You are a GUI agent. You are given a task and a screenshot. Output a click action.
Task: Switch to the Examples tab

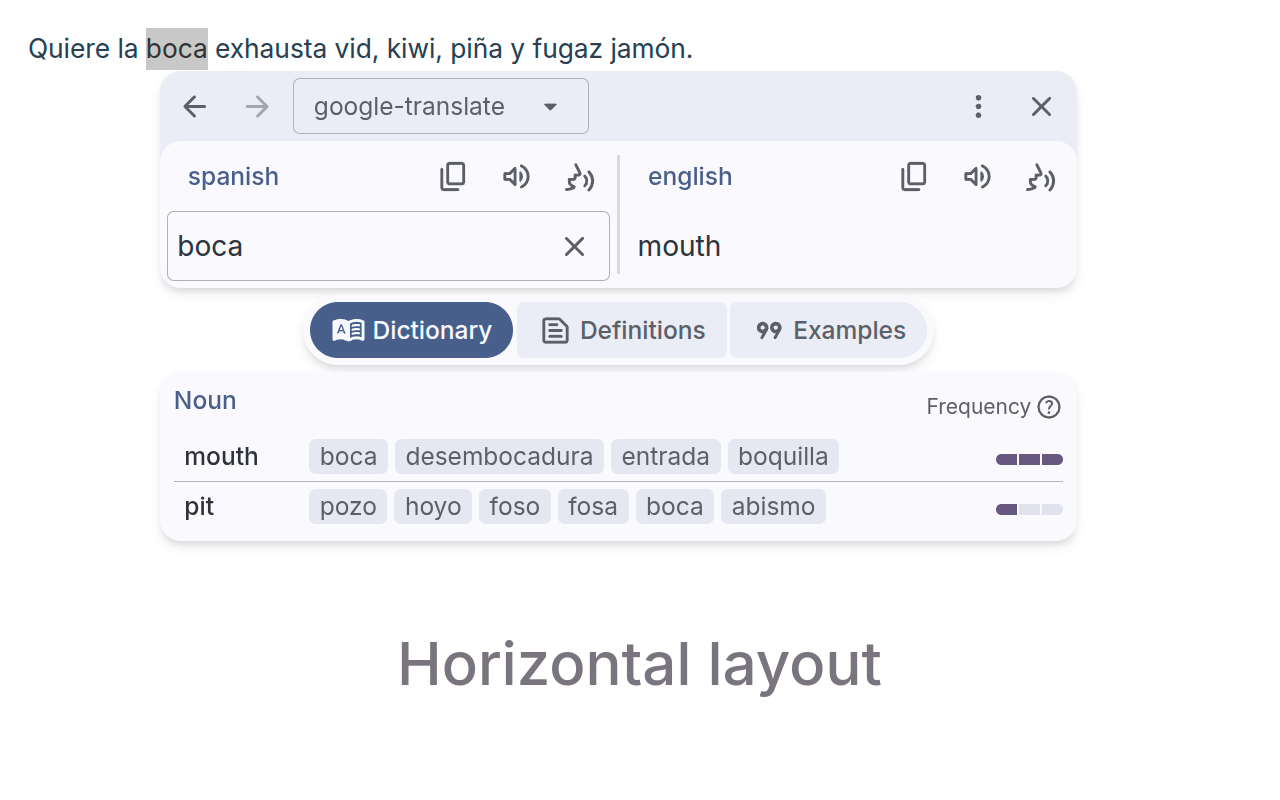pos(829,330)
